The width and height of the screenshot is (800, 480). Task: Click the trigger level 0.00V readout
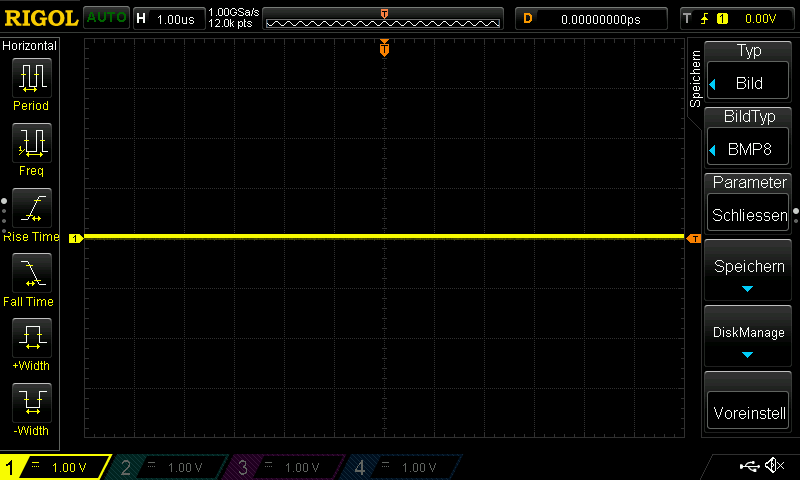[760, 19]
